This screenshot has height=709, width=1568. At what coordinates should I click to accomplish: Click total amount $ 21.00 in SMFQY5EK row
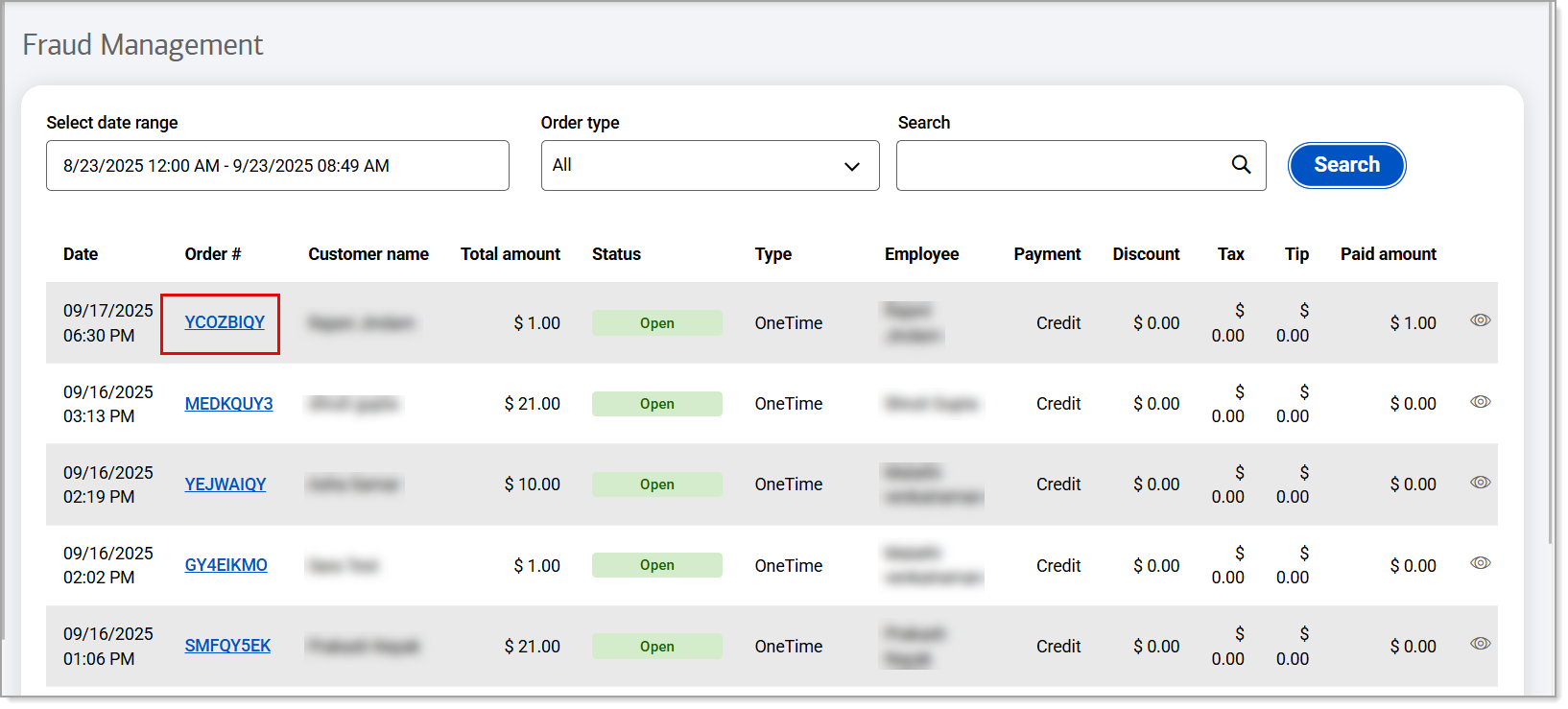pyautogui.click(x=533, y=647)
